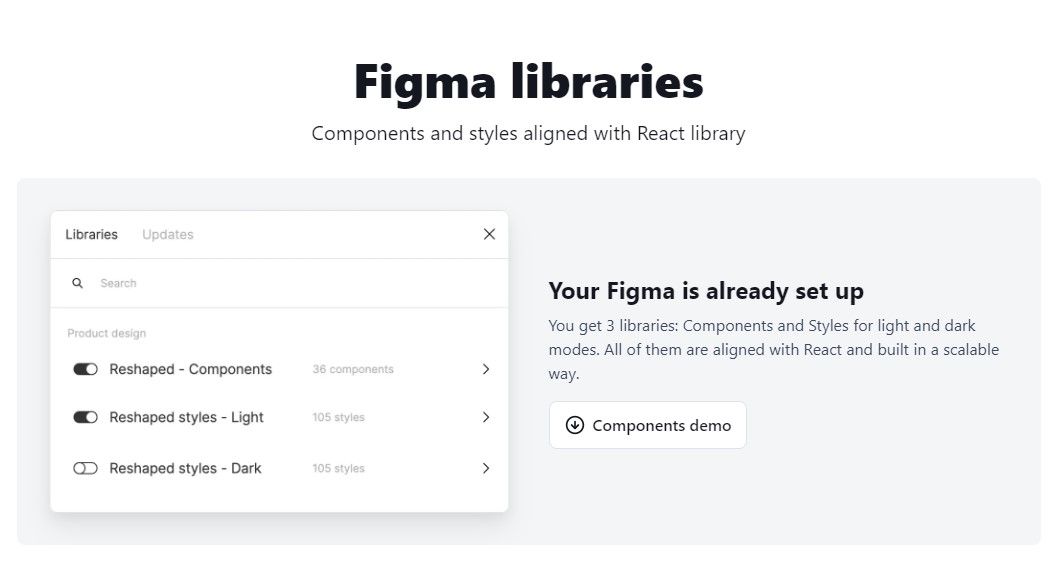Viewport: 1062px width, 561px height.
Task: Select the Reshaped styles - Light label
Action: coord(186,417)
